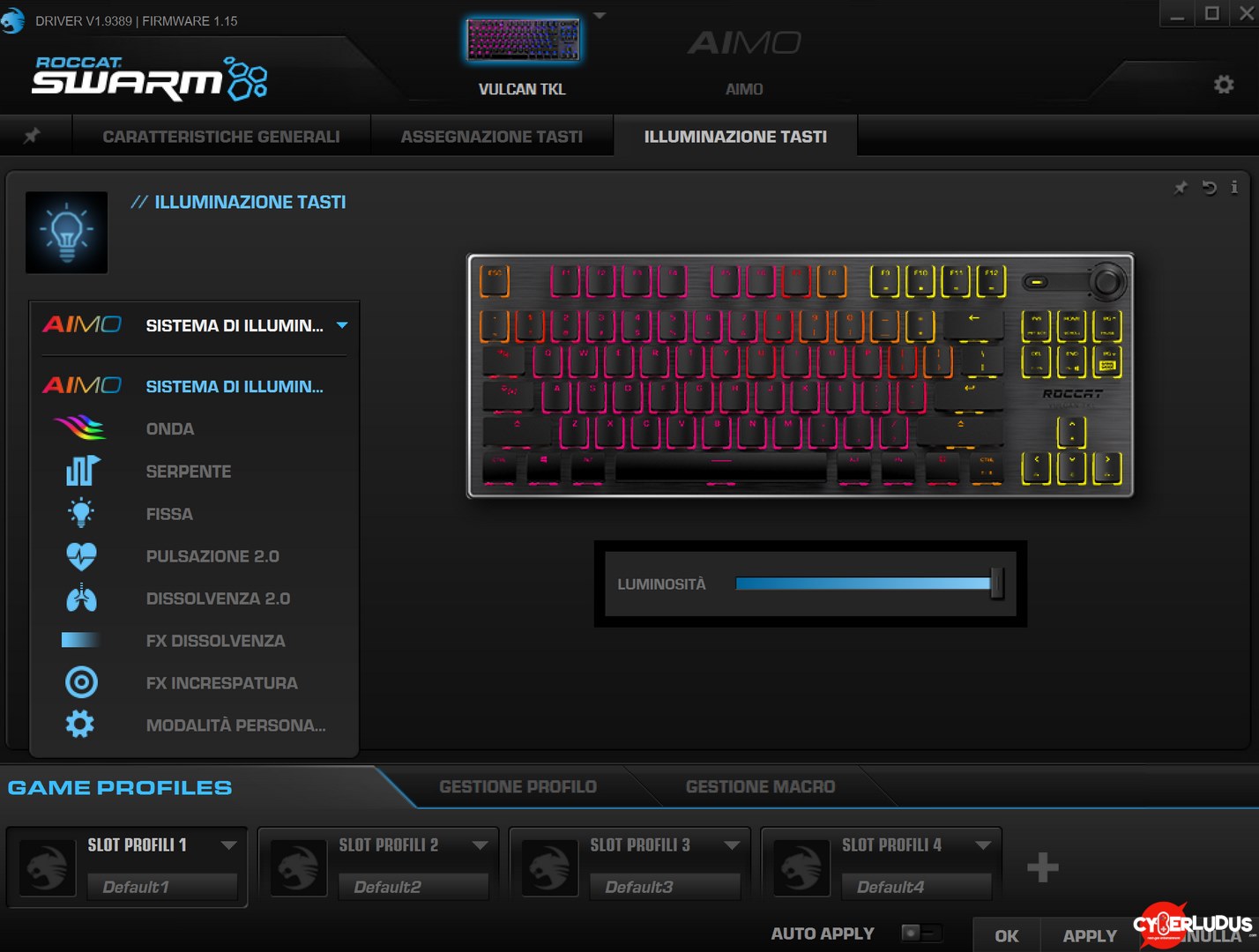Screen dimensions: 1259x952
Task: Click the pin icon left of Caratteristiche Generali
Action: click(x=32, y=136)
